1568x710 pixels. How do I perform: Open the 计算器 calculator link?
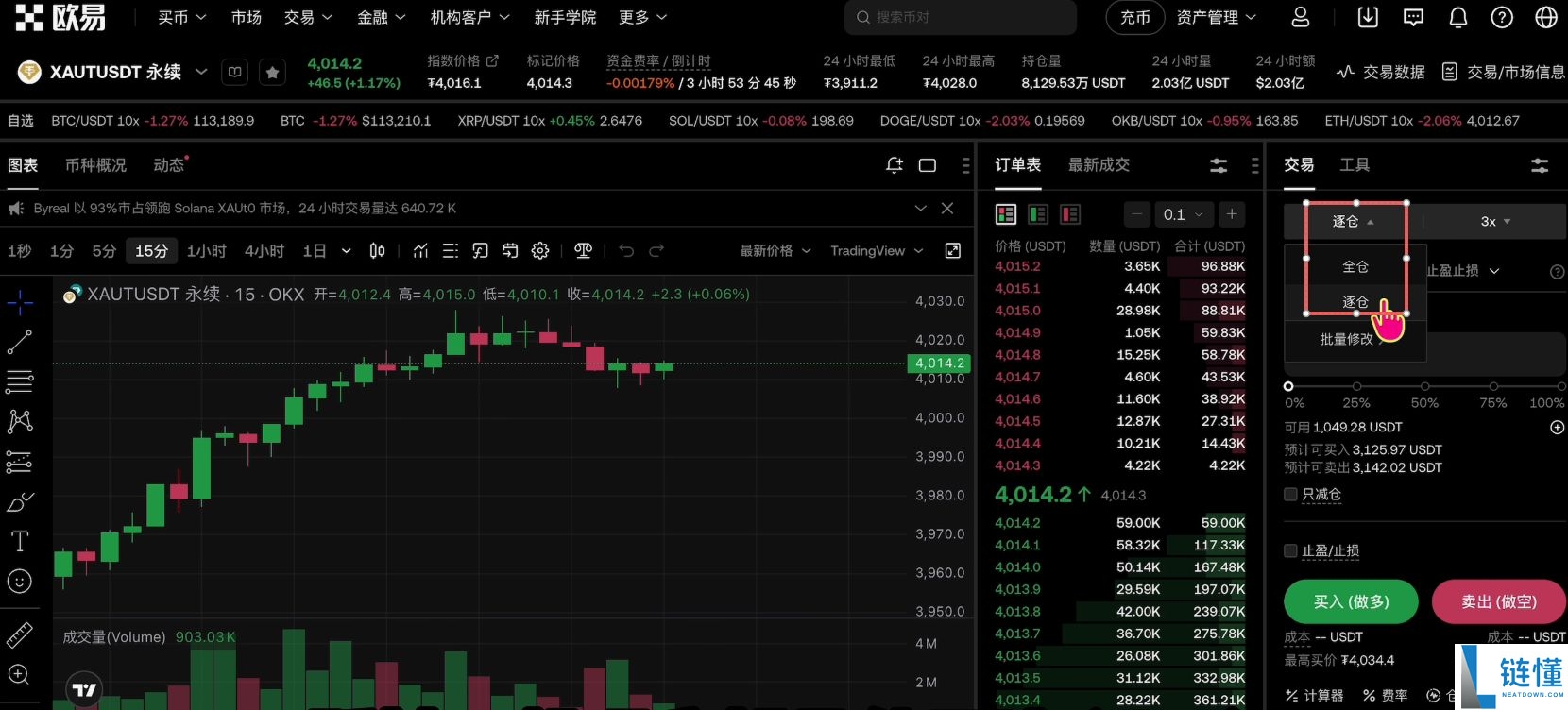pyautogui.click(x=1315, y=695)
